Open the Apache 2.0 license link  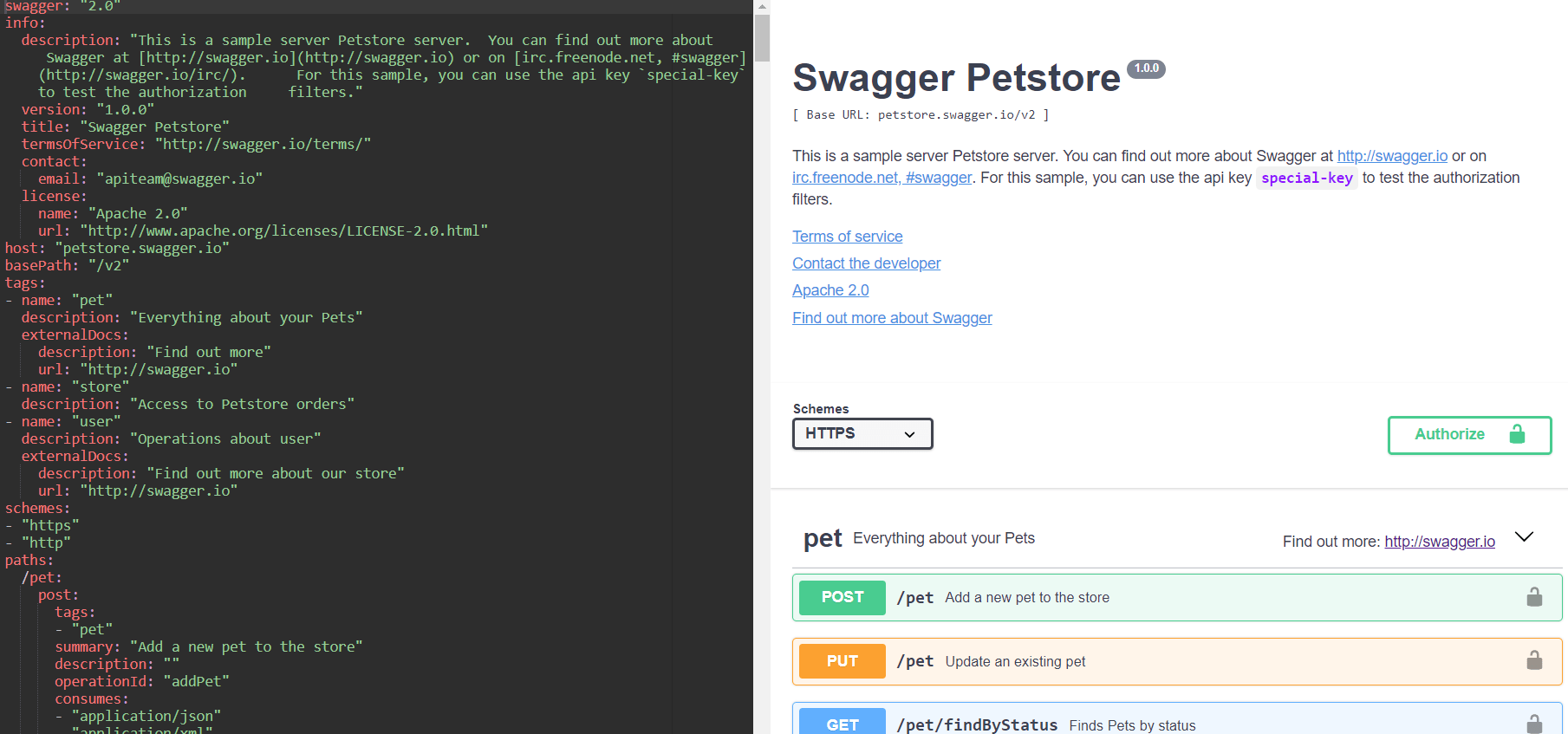(830, 290)
